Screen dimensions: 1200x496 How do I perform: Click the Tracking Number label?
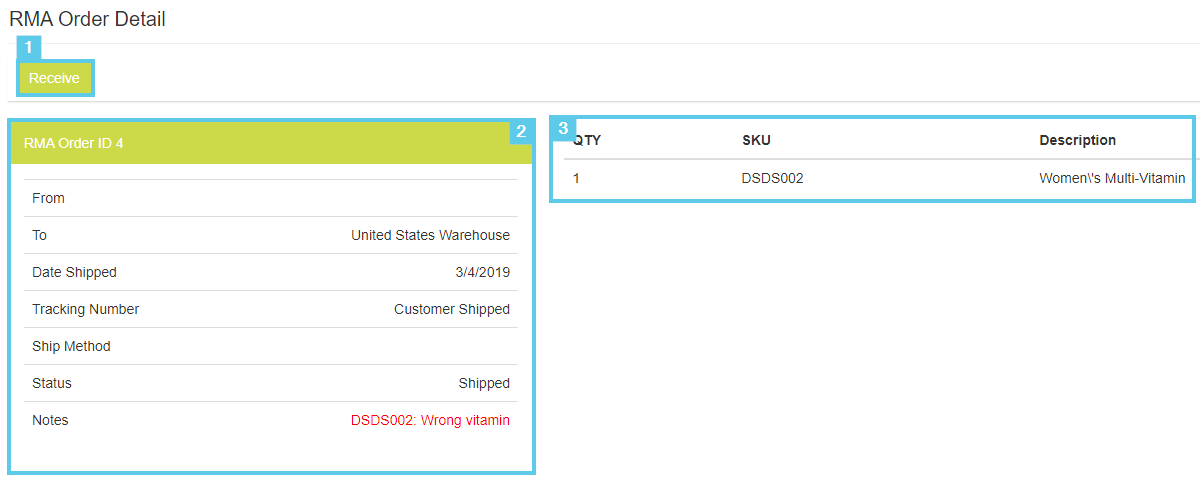pyautogui.click(x=85, y=309)
